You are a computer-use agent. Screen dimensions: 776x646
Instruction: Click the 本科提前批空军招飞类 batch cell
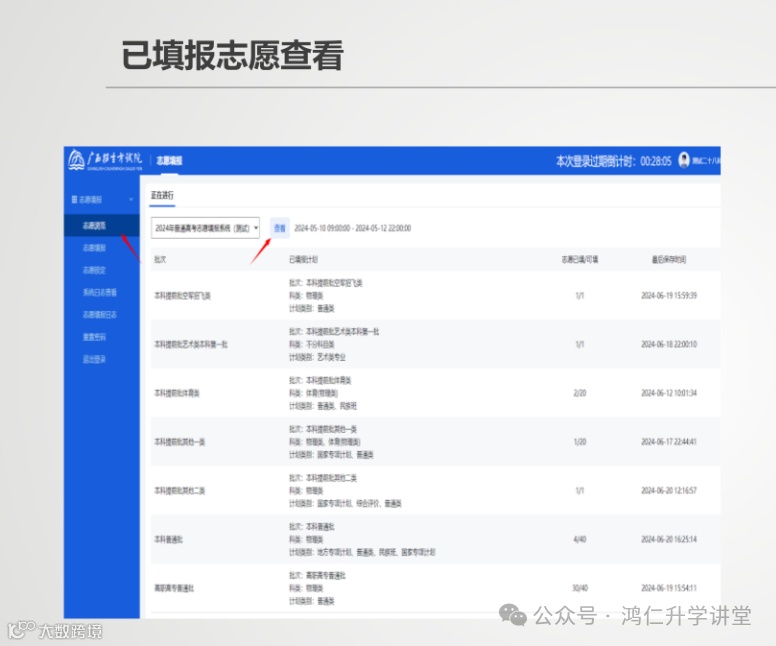coord(182,296)
